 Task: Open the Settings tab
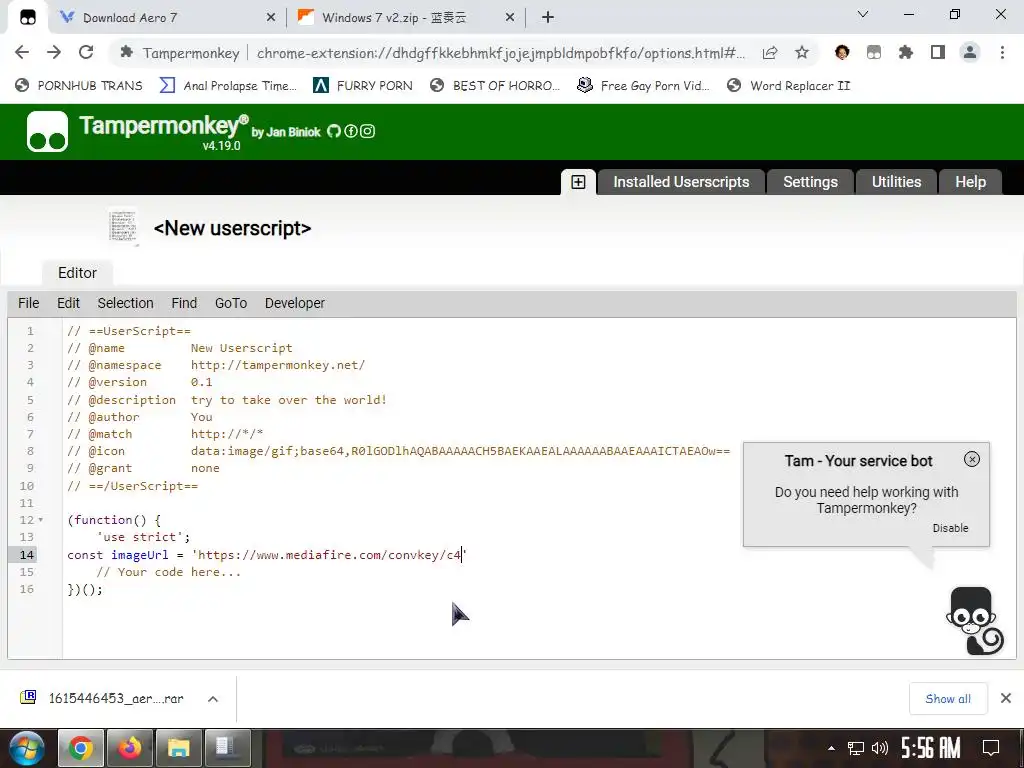[810, 182]
